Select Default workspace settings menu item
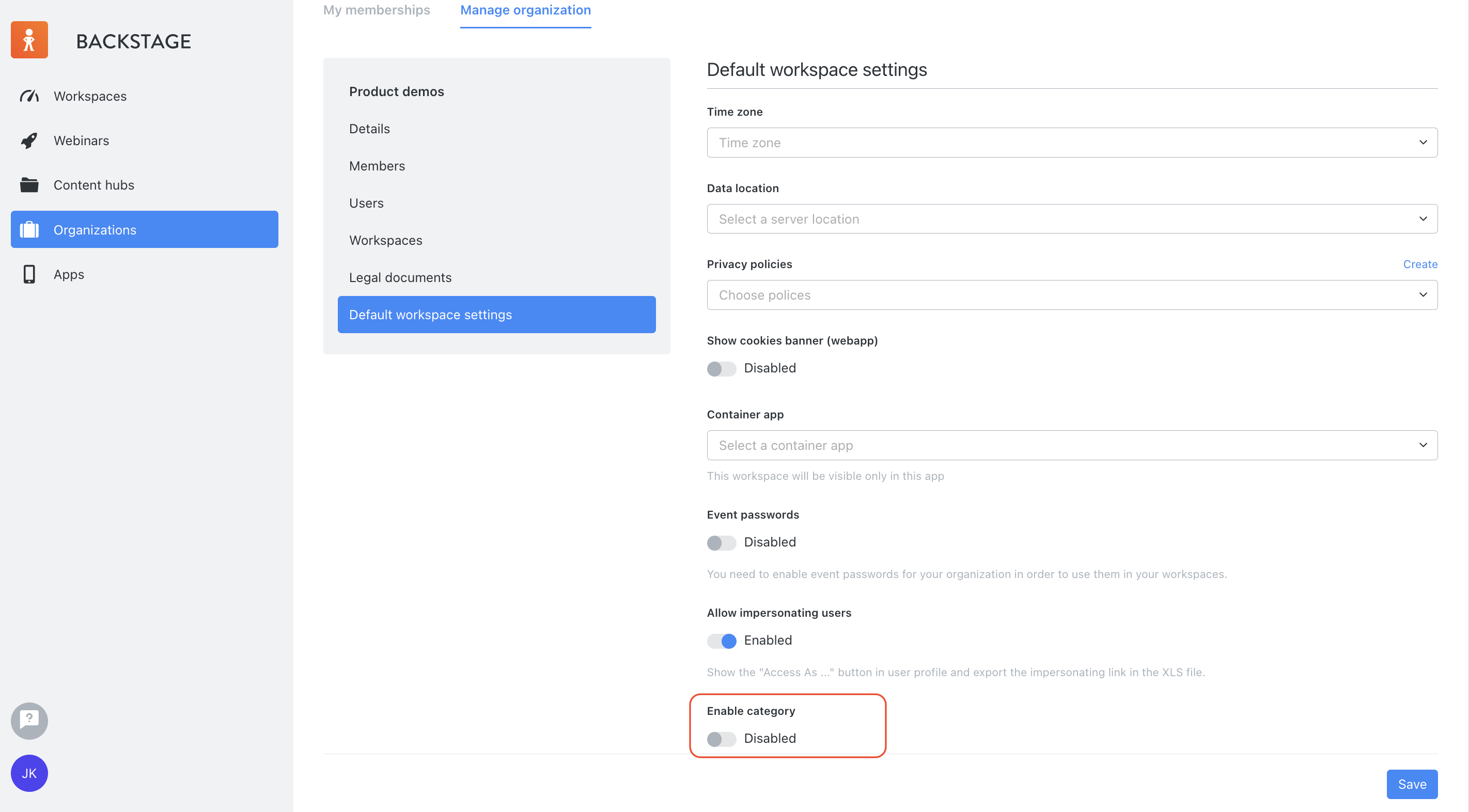Image resolution: width=1469 pixels, height=812 pixels. point(496,315)
